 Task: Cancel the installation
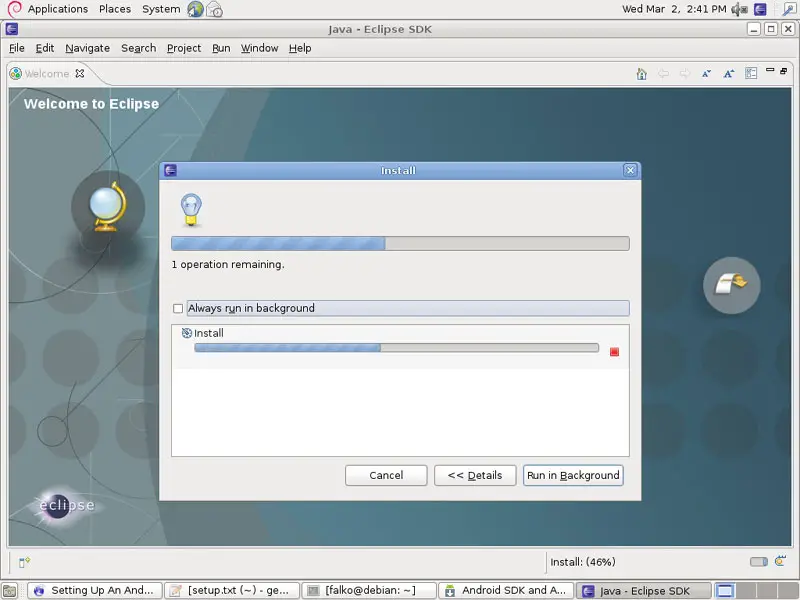[x=386, y=476]
